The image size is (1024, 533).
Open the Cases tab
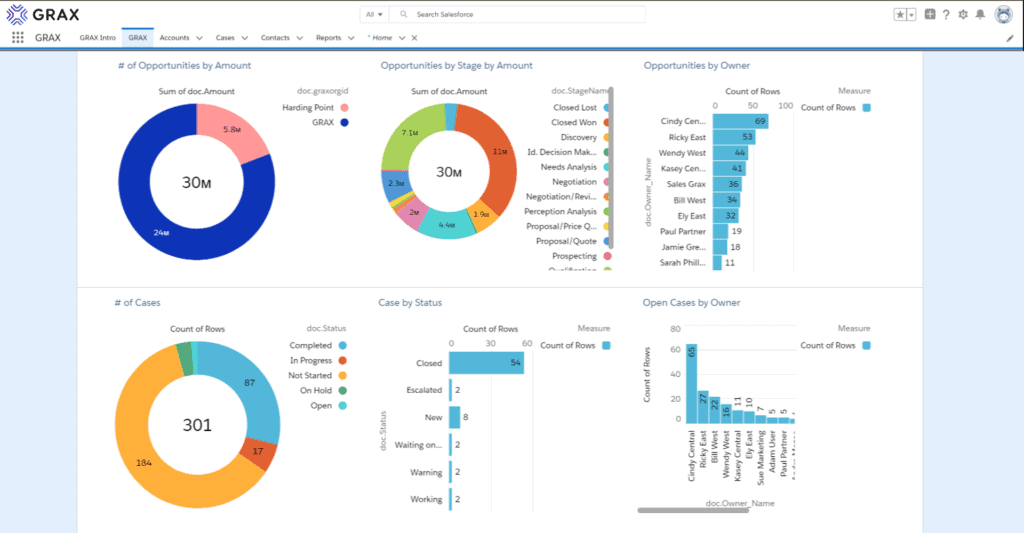(x=225, y=38)
